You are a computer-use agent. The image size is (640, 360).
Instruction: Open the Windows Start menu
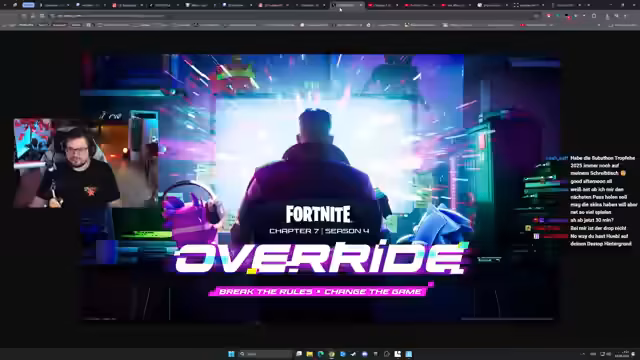click(231, 354)
